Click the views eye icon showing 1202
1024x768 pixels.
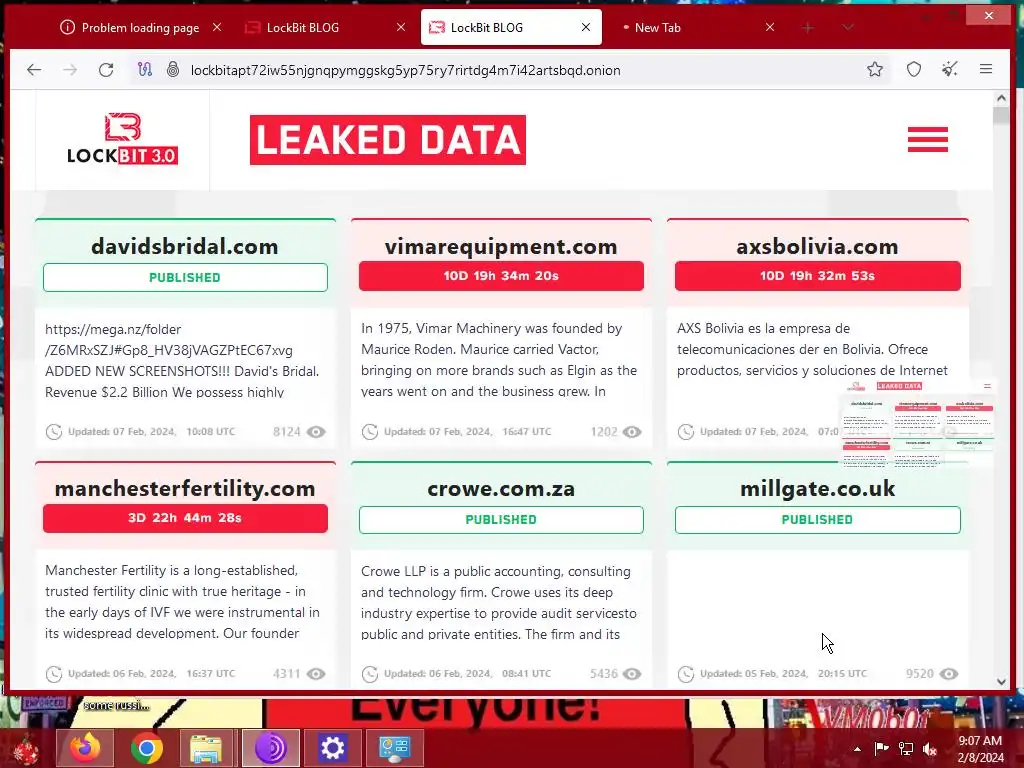632,432
